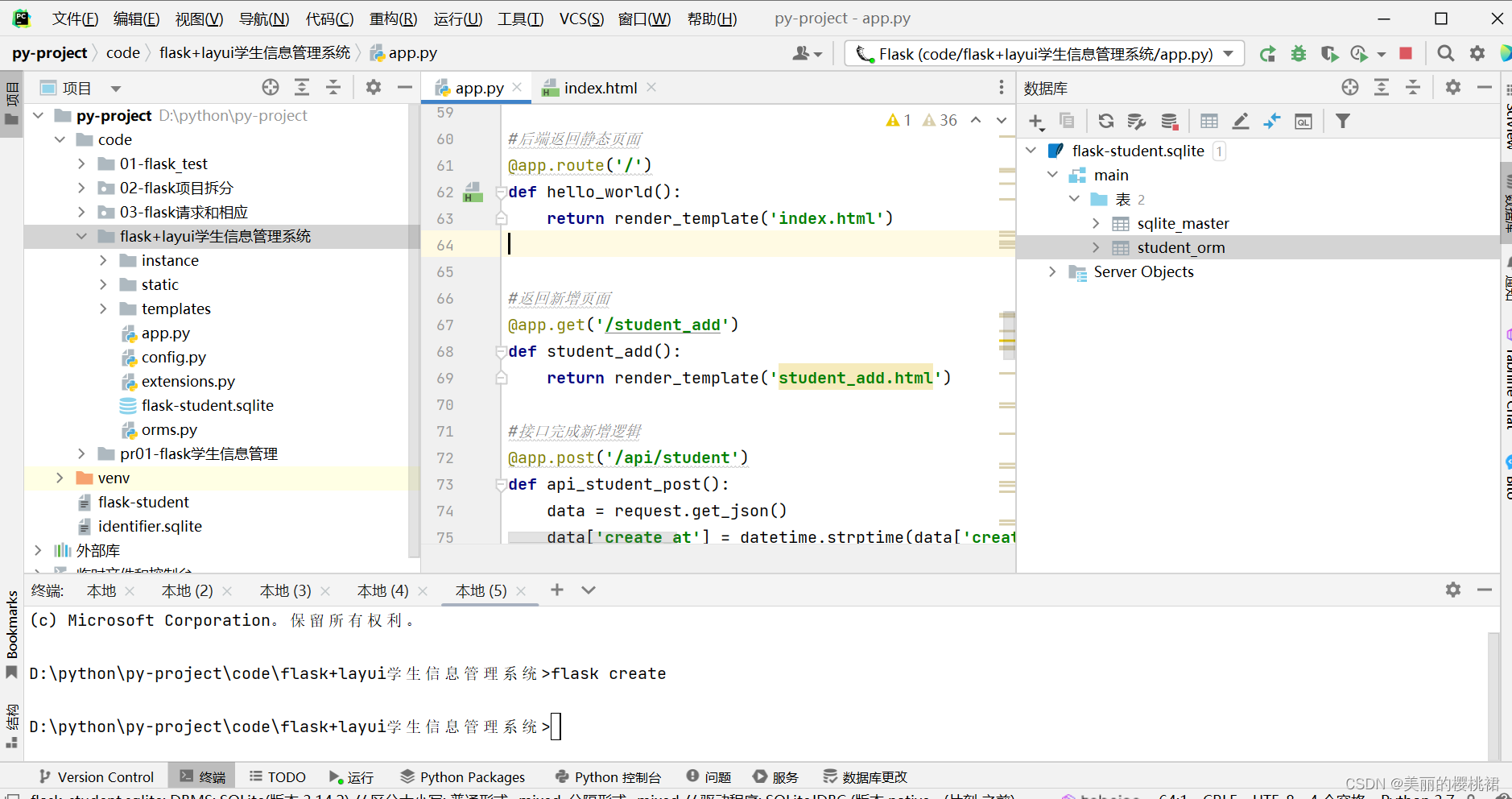The height and width of the screenshot is (799, 1512).
Task: Refresh the flask-student.sqlite database with synchronize icon
Action: point(1106,121)
